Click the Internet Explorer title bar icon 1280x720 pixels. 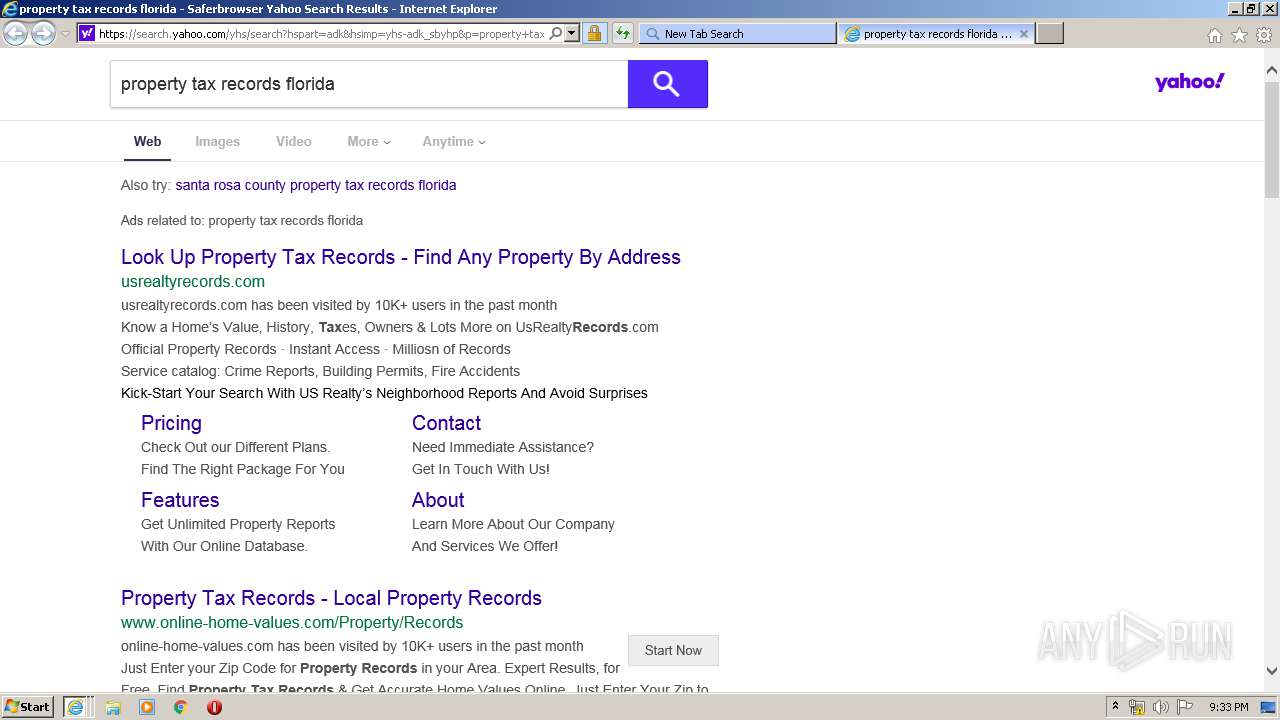[x=10, y=9]
